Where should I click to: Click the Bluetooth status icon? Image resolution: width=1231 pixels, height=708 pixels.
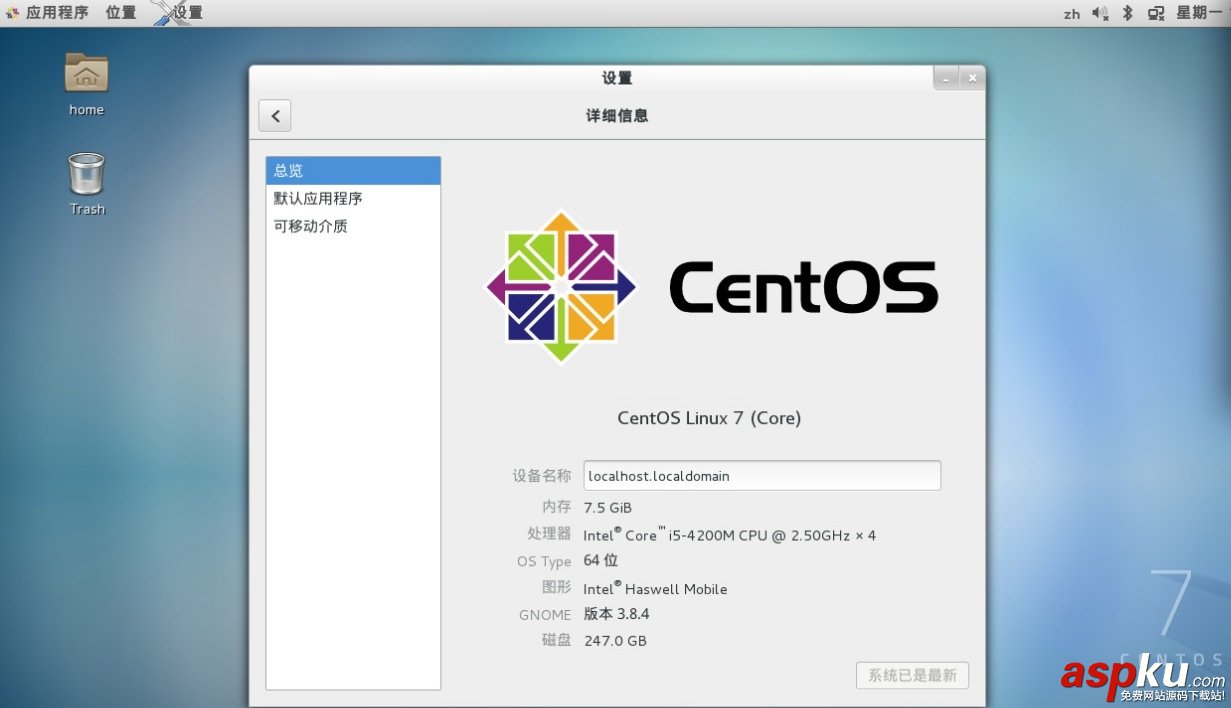[1127, 13]
